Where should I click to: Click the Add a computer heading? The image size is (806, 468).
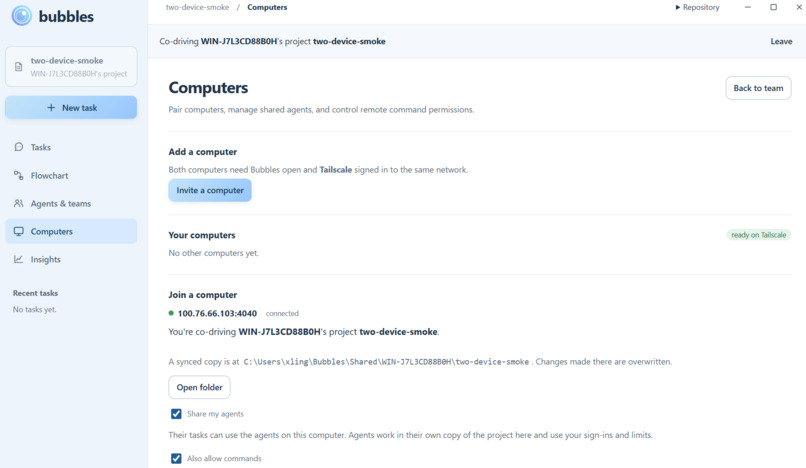[203, 152]
